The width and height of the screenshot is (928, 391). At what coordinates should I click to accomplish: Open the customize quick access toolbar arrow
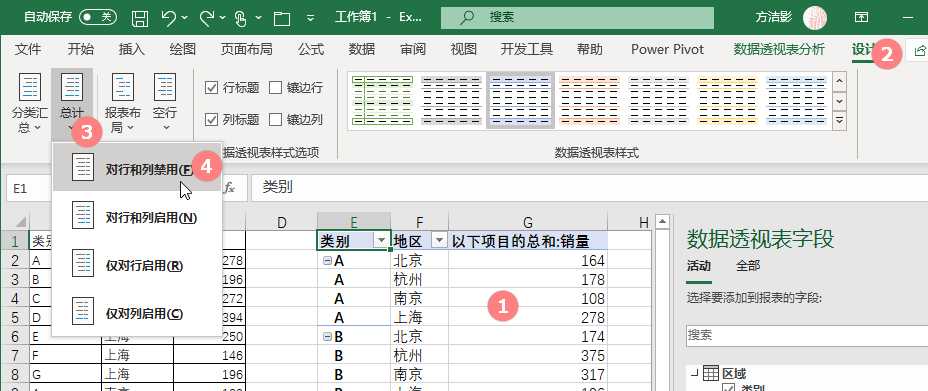311,18
